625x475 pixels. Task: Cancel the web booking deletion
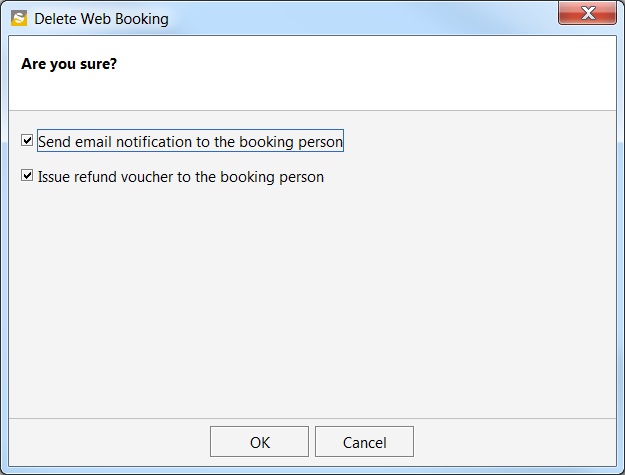[364, 442]
